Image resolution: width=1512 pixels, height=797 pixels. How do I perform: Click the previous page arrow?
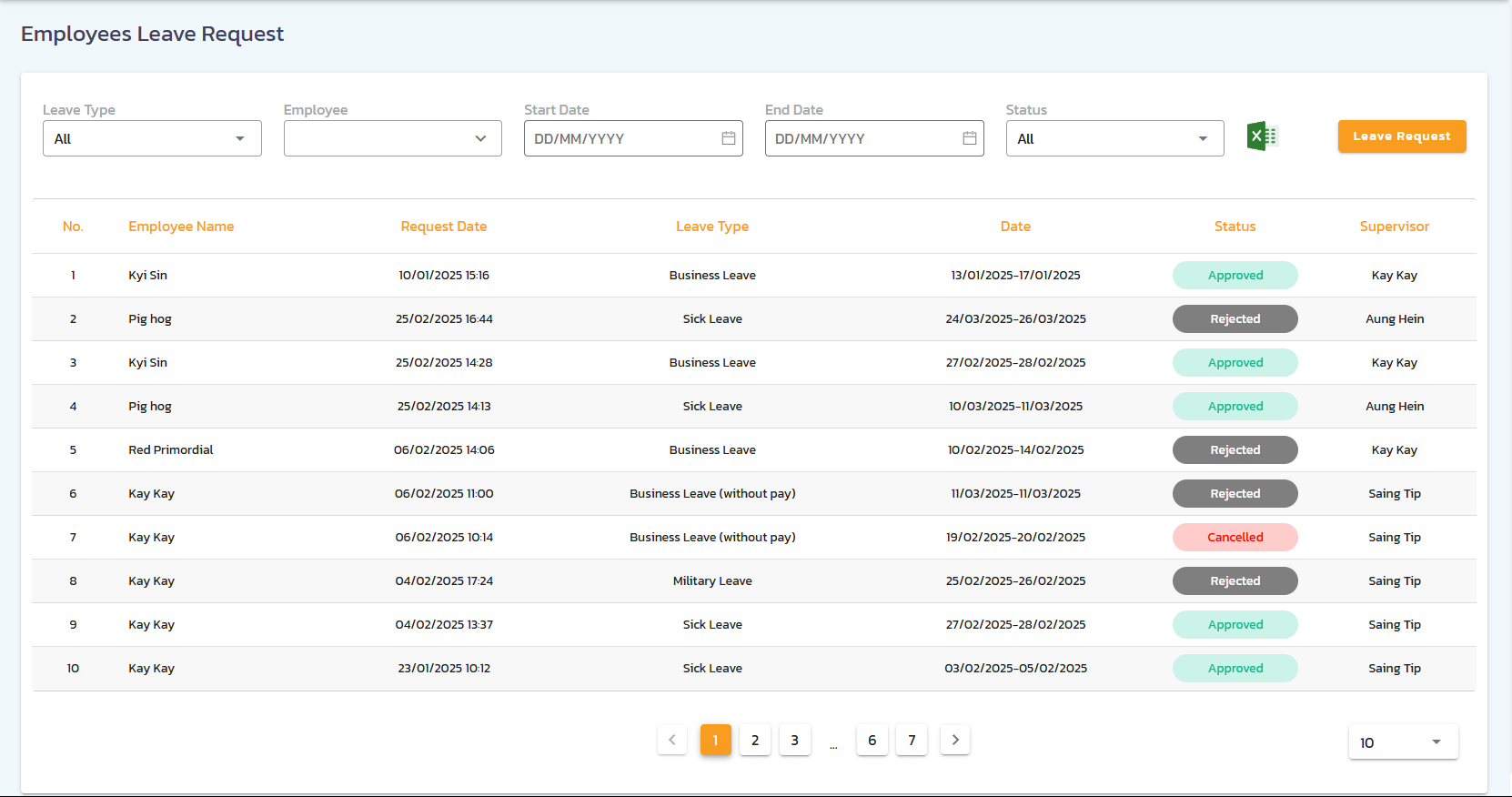pyautogui.click(x=672, y=740)
